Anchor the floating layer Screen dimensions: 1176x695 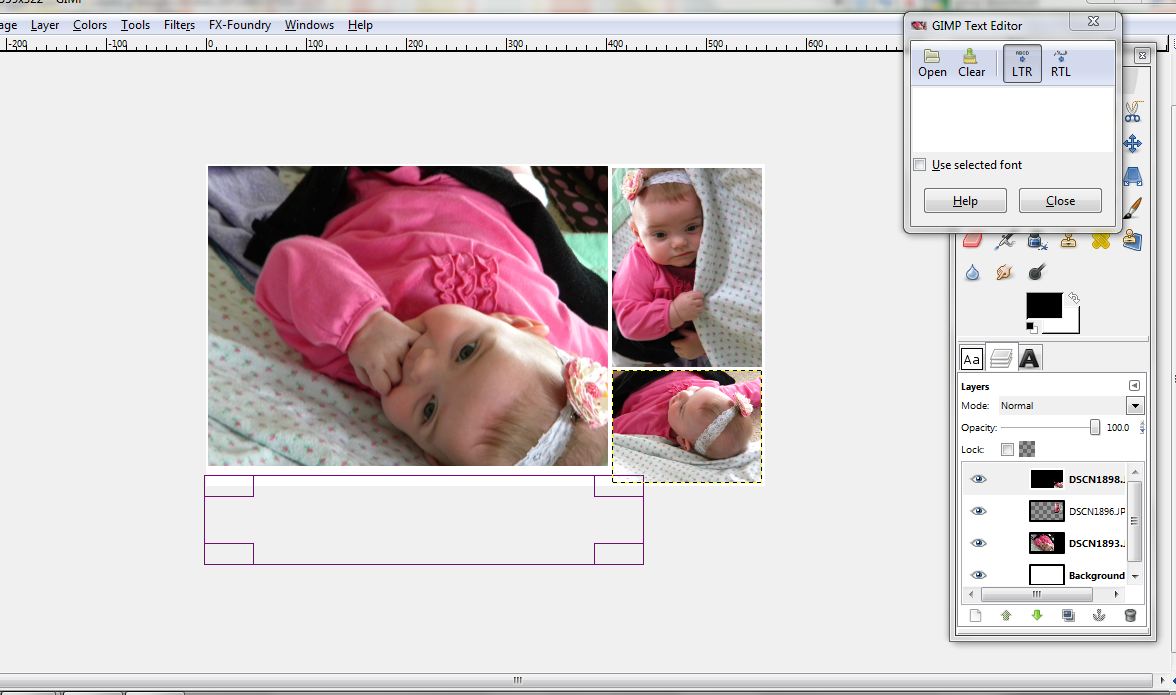1099,616
